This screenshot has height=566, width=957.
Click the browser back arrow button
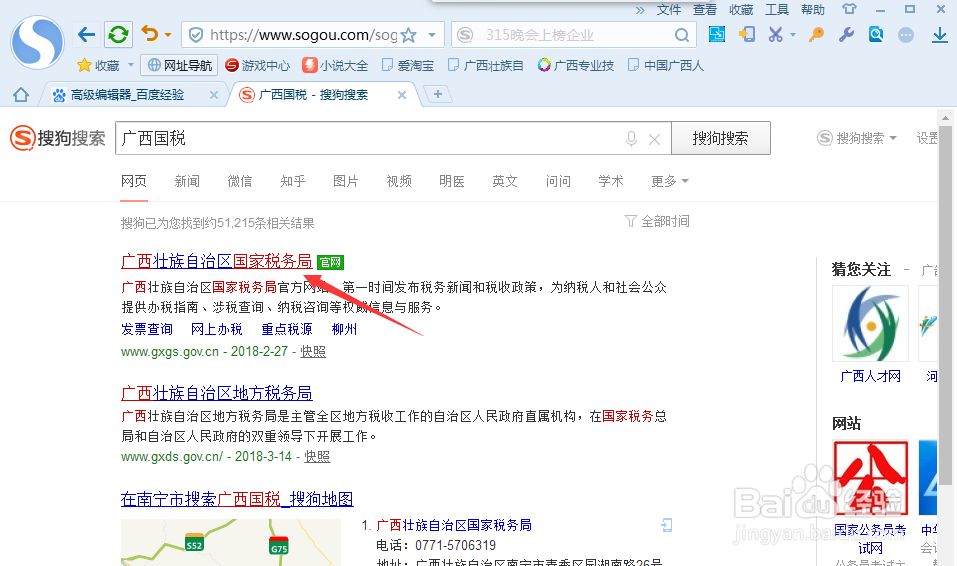pos(87,35)
